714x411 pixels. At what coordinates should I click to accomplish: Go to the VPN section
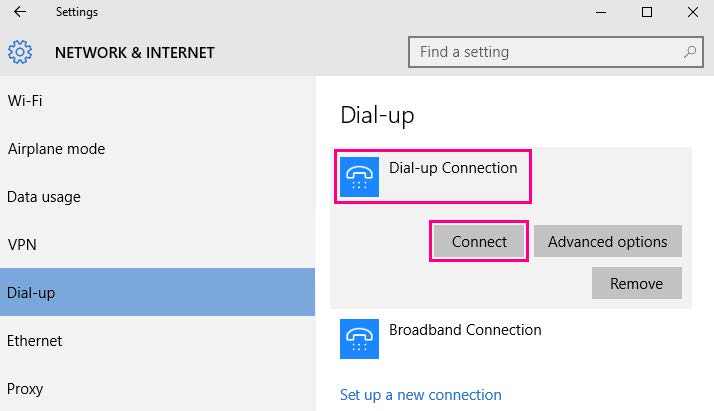pyautogui.click(x=158, y=244)
